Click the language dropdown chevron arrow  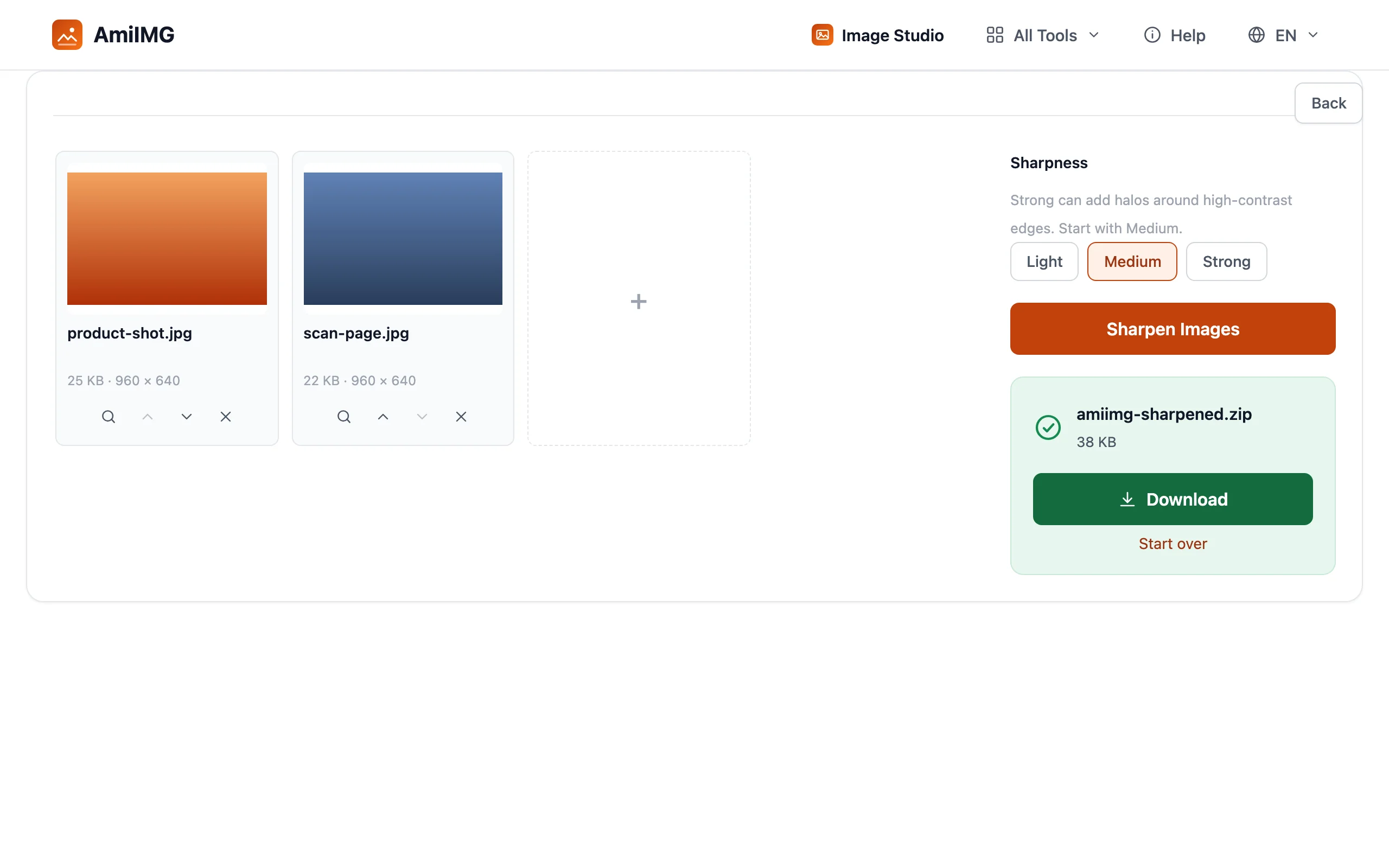point(1312,35)
